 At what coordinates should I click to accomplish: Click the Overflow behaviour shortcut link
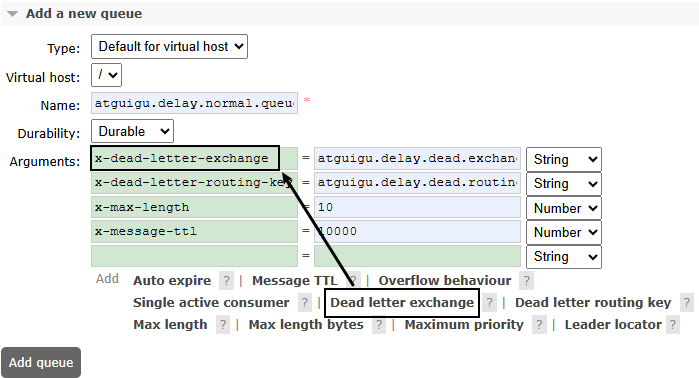[445, 280]
